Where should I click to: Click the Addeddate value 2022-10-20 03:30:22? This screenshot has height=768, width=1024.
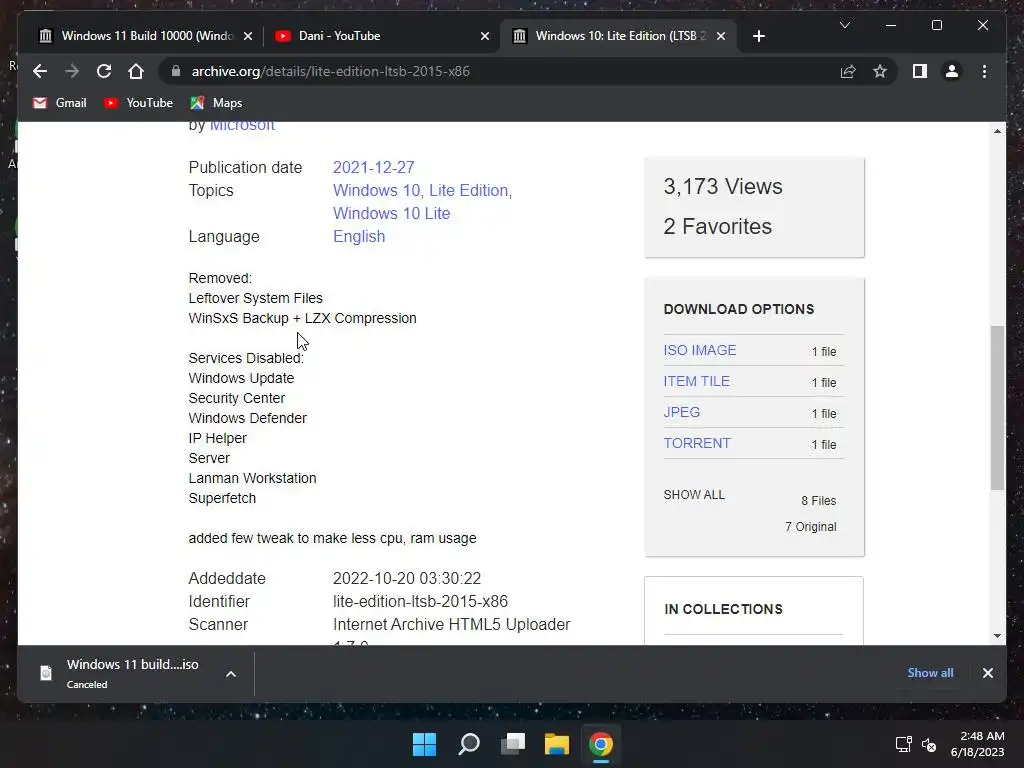coord(407,578)
